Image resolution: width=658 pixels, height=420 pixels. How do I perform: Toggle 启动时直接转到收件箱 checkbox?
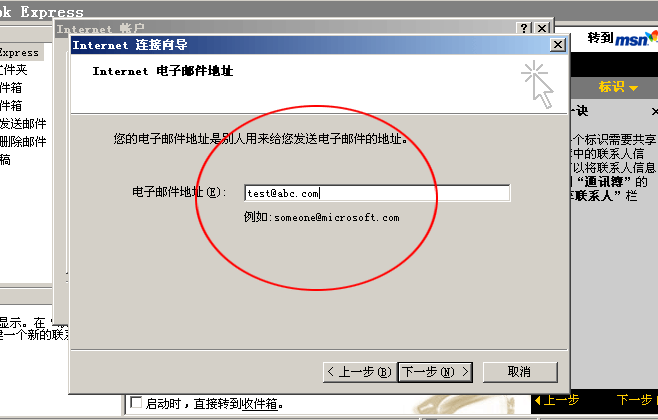tap(136, 402)
